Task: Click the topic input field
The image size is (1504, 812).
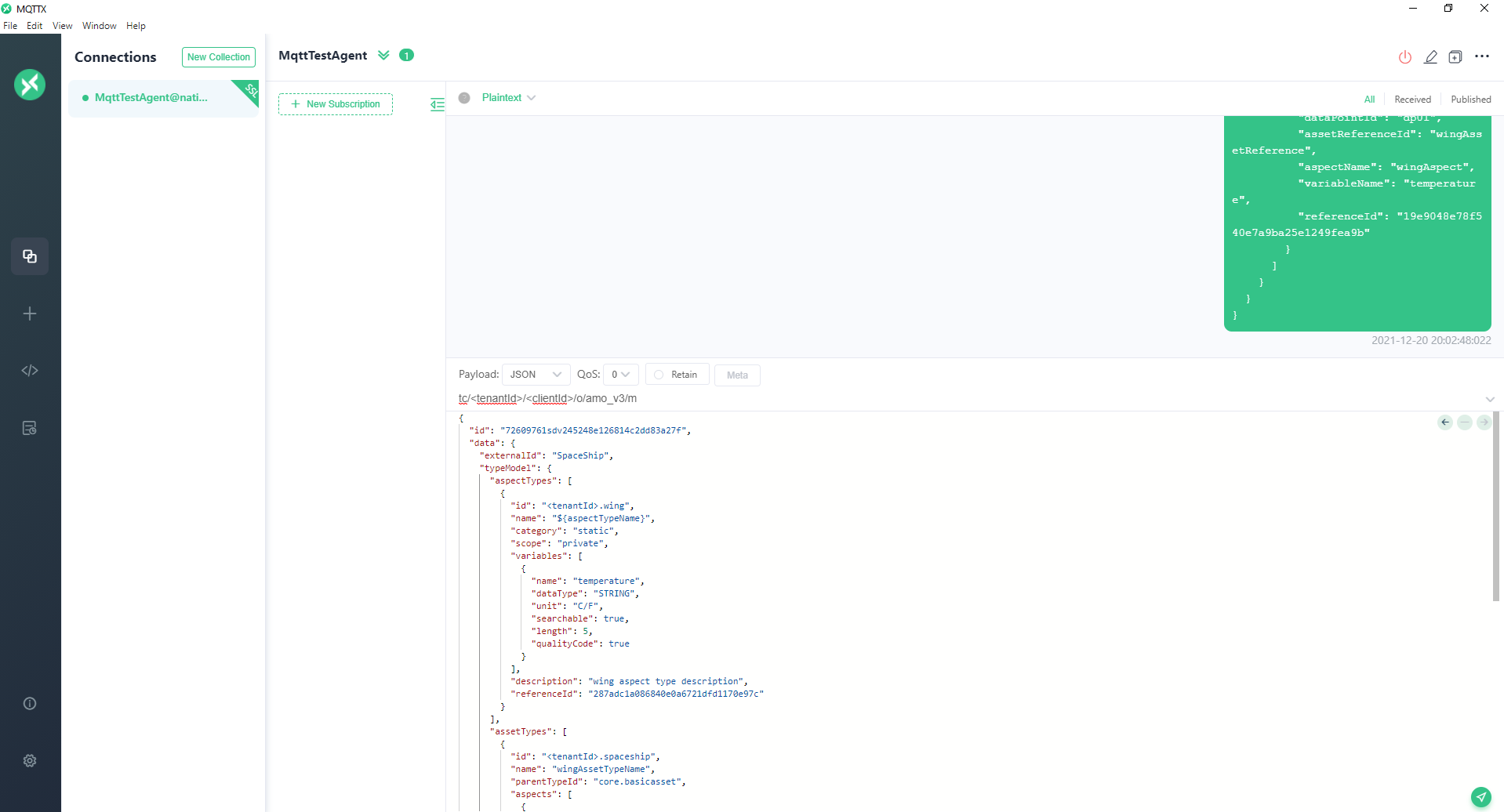Action: point(969,399)
